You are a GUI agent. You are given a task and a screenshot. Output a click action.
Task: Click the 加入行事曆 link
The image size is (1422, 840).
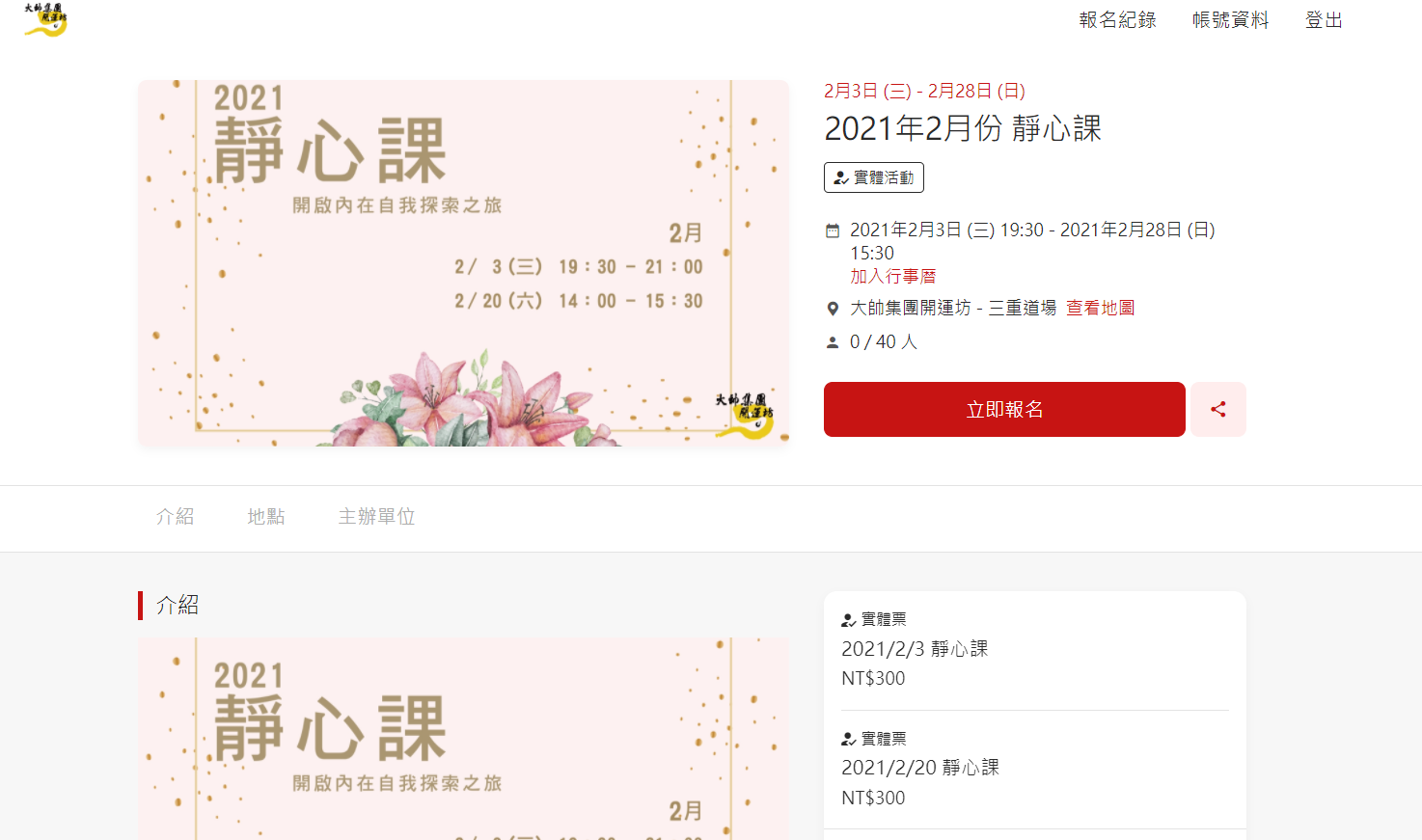point(893,277)
